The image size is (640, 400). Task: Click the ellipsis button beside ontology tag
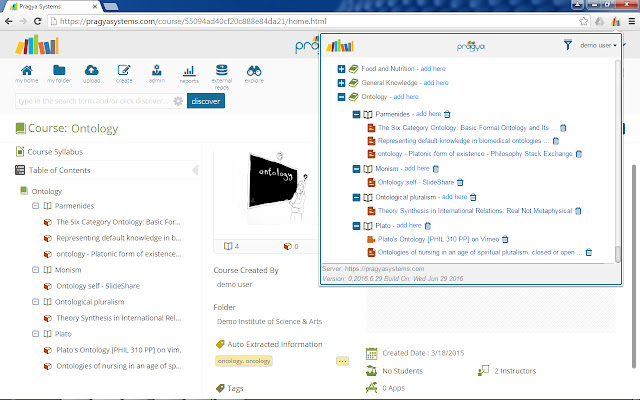tap(342, 361)
